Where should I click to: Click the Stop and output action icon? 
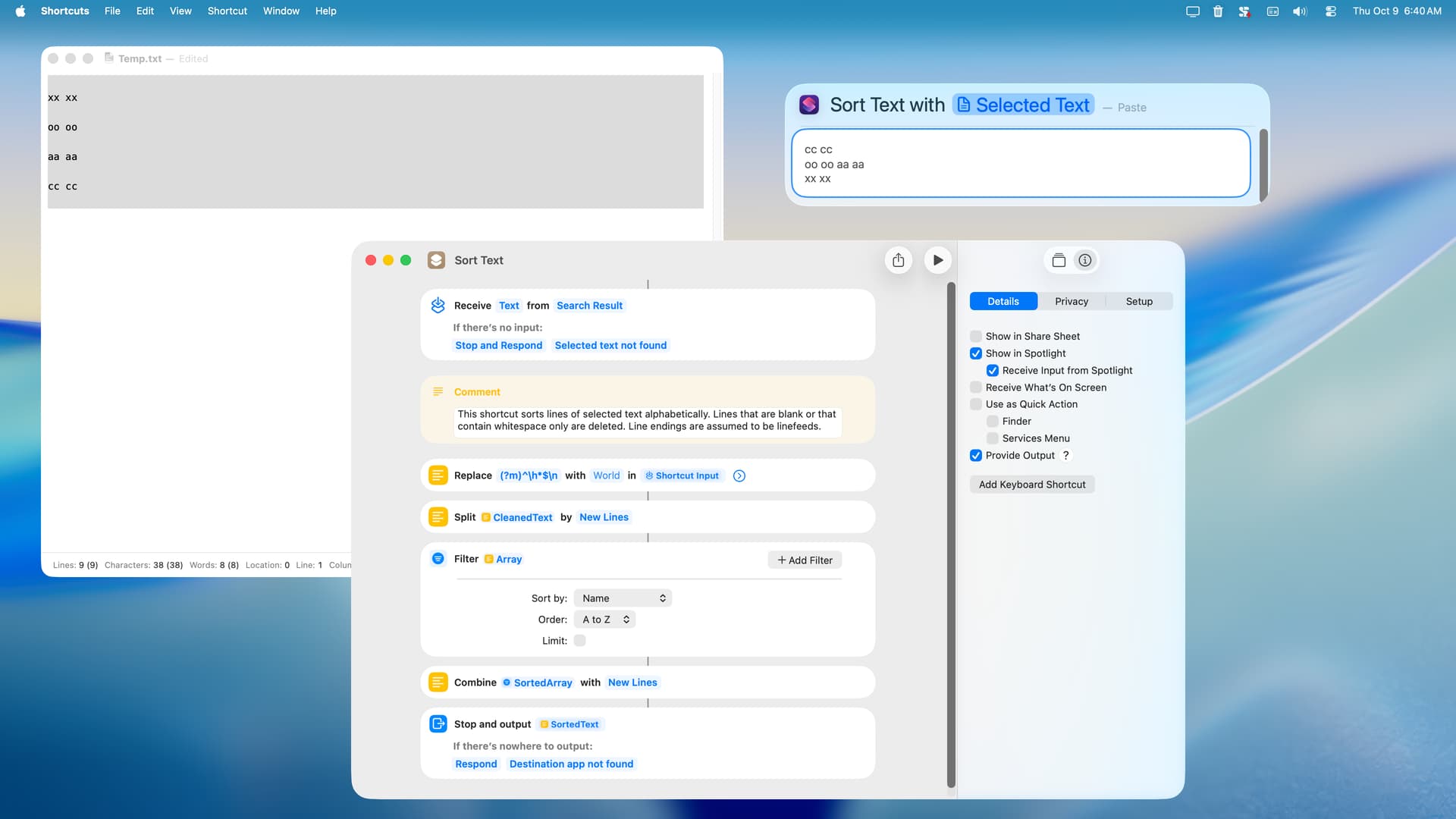click(x=438, y=723)
